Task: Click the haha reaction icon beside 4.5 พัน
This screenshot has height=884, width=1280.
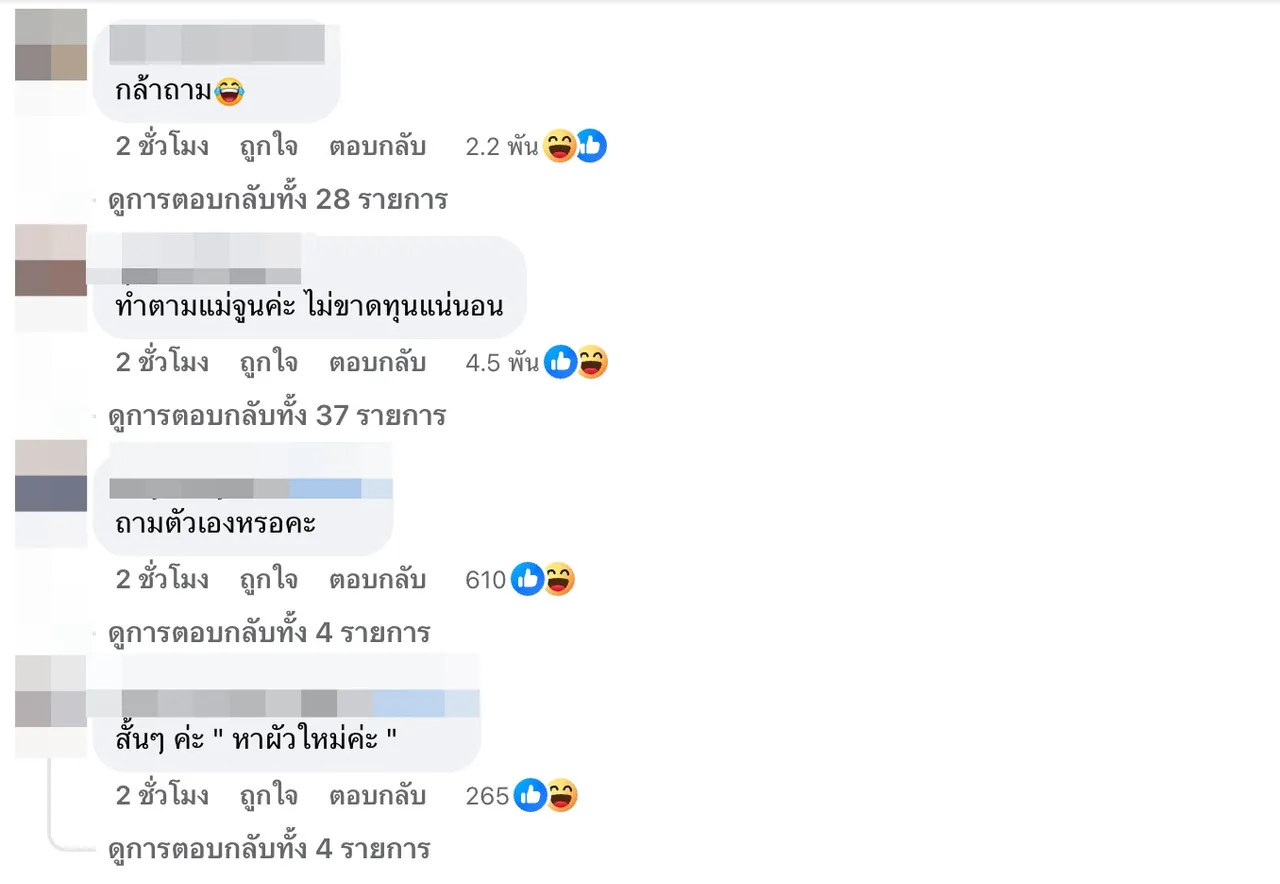Action: pyautogui.click(x=591, y=363)
